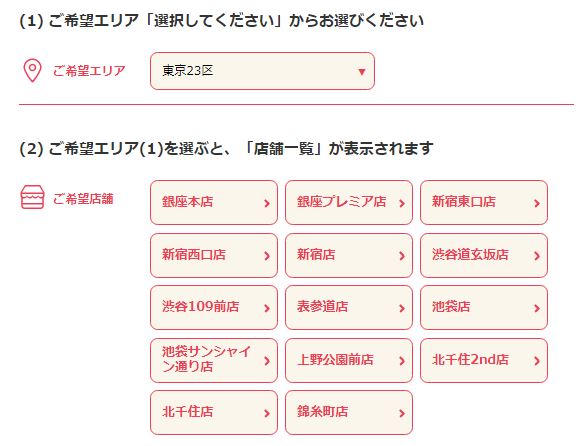Click the chevron on 渋谷道玄坂店
The image size is (588, 446).
(x=537, y=256)
